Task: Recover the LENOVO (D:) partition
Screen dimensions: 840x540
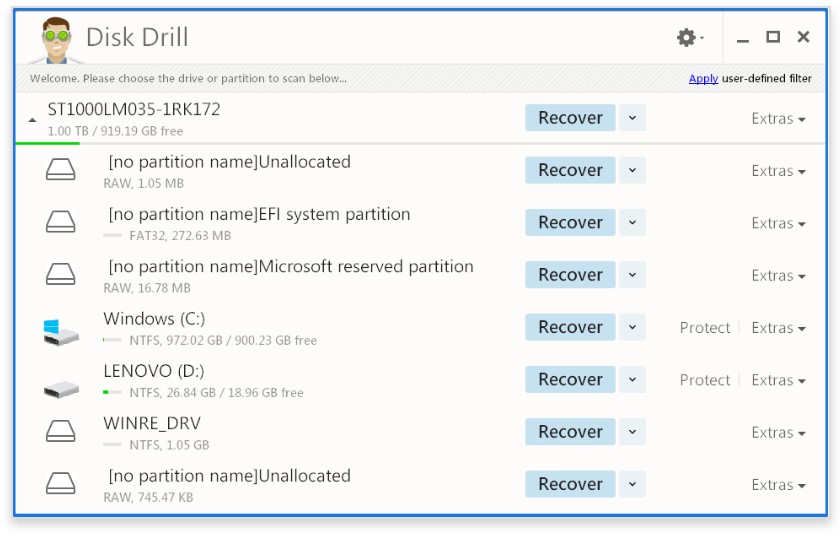Action: (570, 379)
